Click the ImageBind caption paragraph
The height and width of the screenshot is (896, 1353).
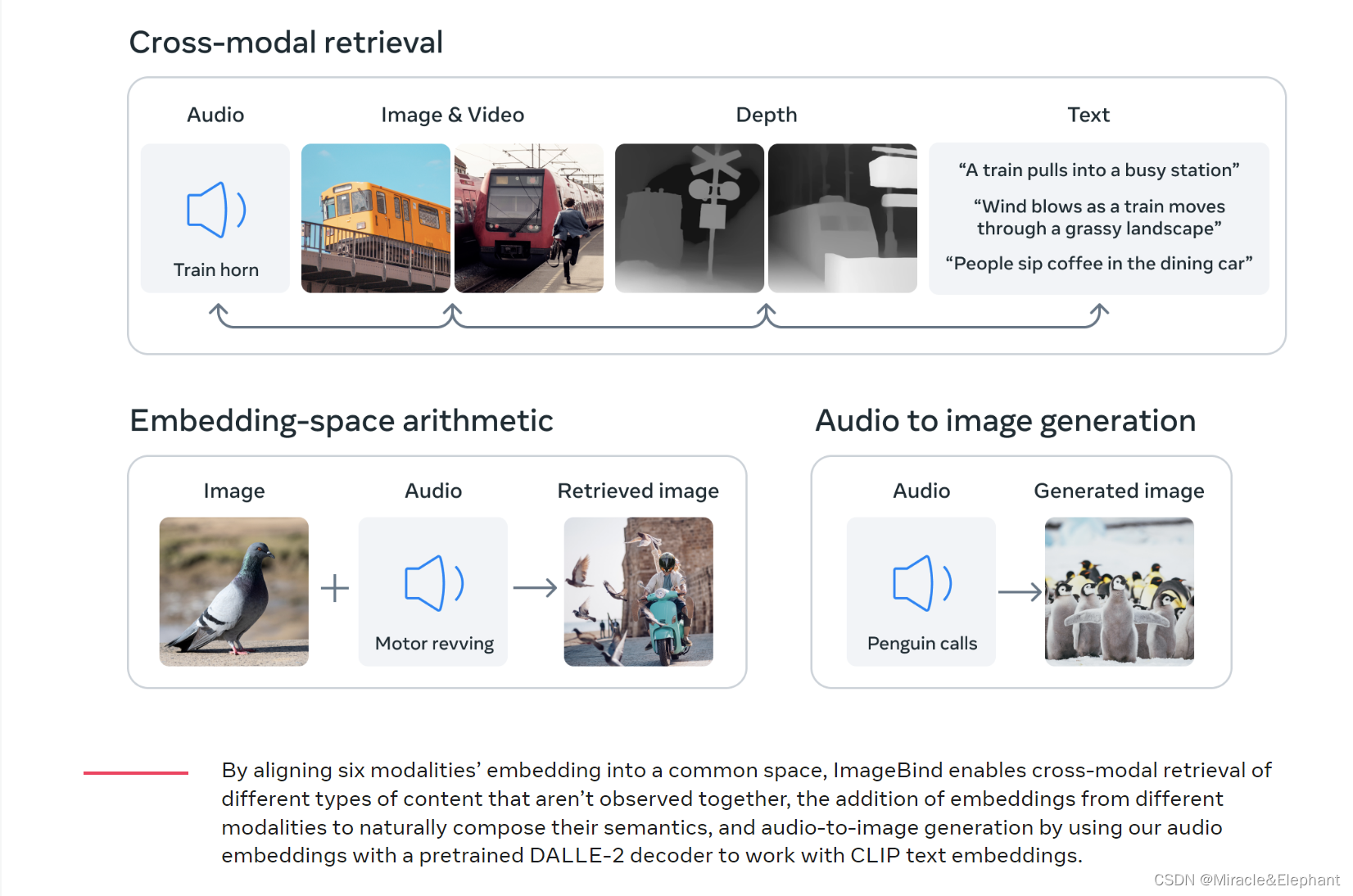coord(746,812)
